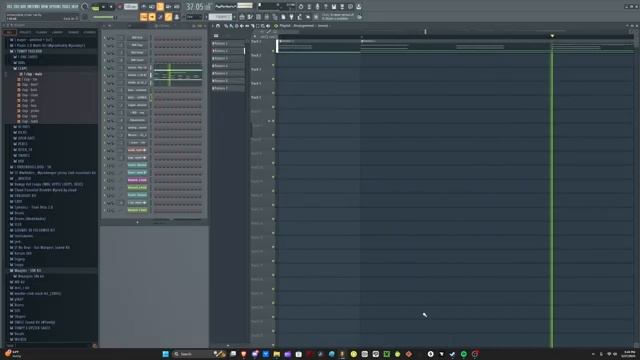Select Pattern 7 in the picker
Image resolution: width=640 pixels, height=360 pixels.
228,88
